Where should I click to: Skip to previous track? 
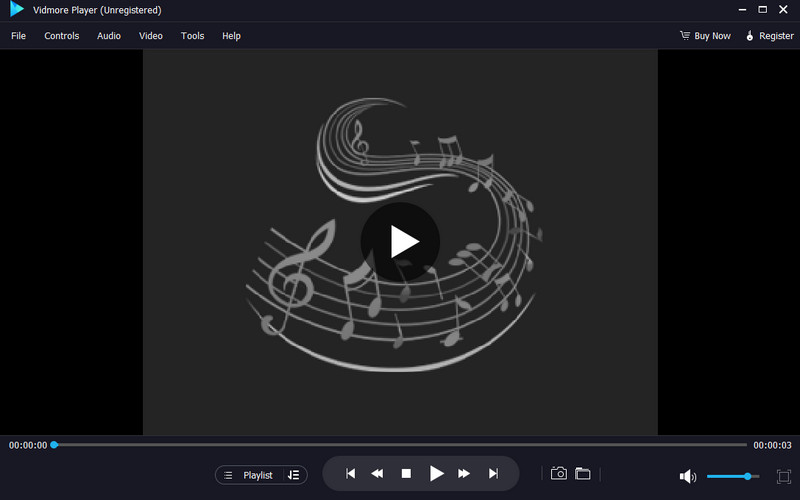click(351, 473)
